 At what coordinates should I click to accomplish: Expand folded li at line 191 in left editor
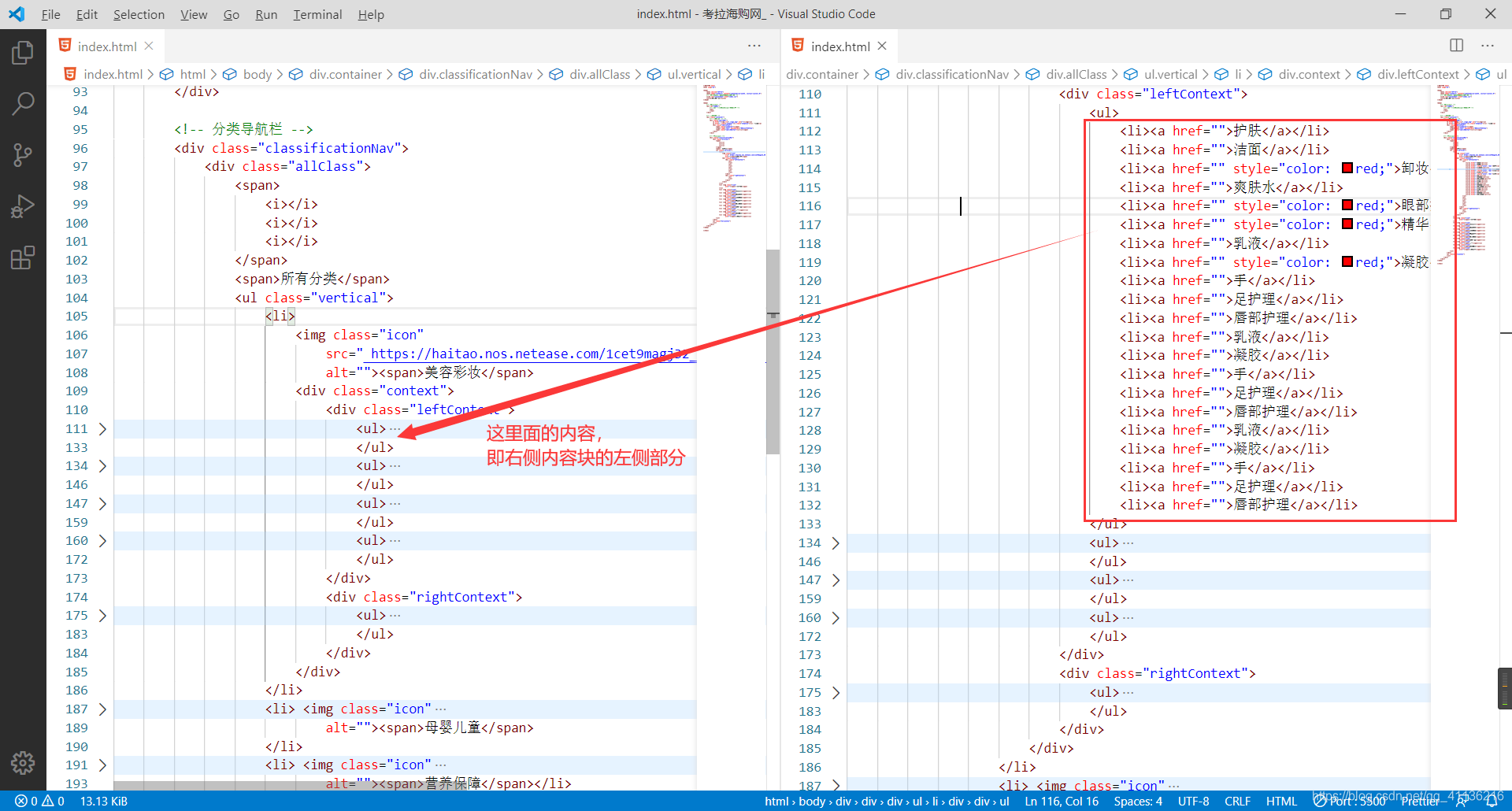102,765
